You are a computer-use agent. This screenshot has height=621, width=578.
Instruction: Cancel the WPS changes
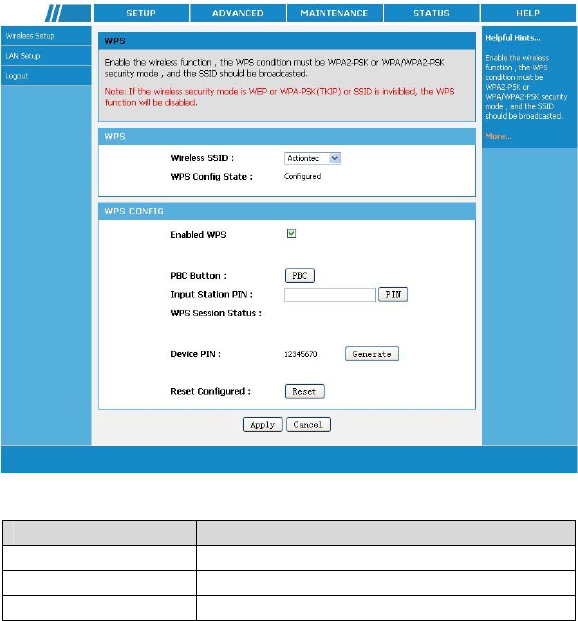(x=308, y=425)
